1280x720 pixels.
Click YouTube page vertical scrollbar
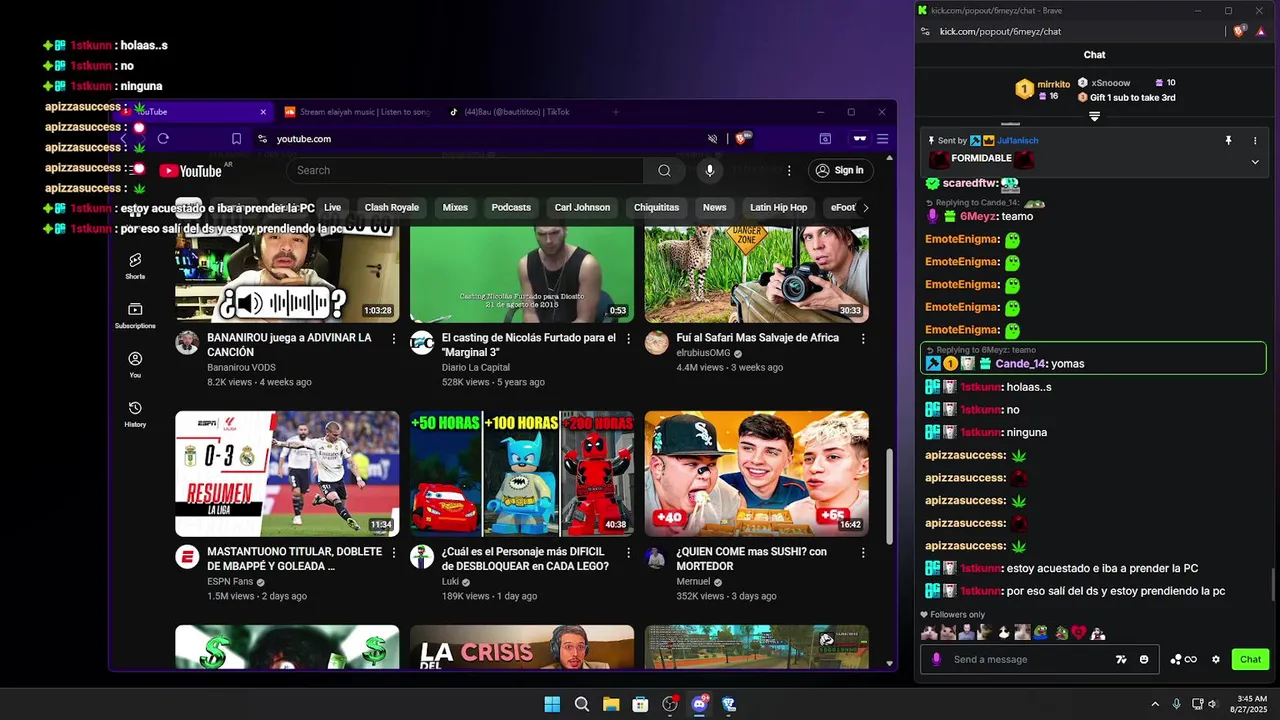coord(889,496)
